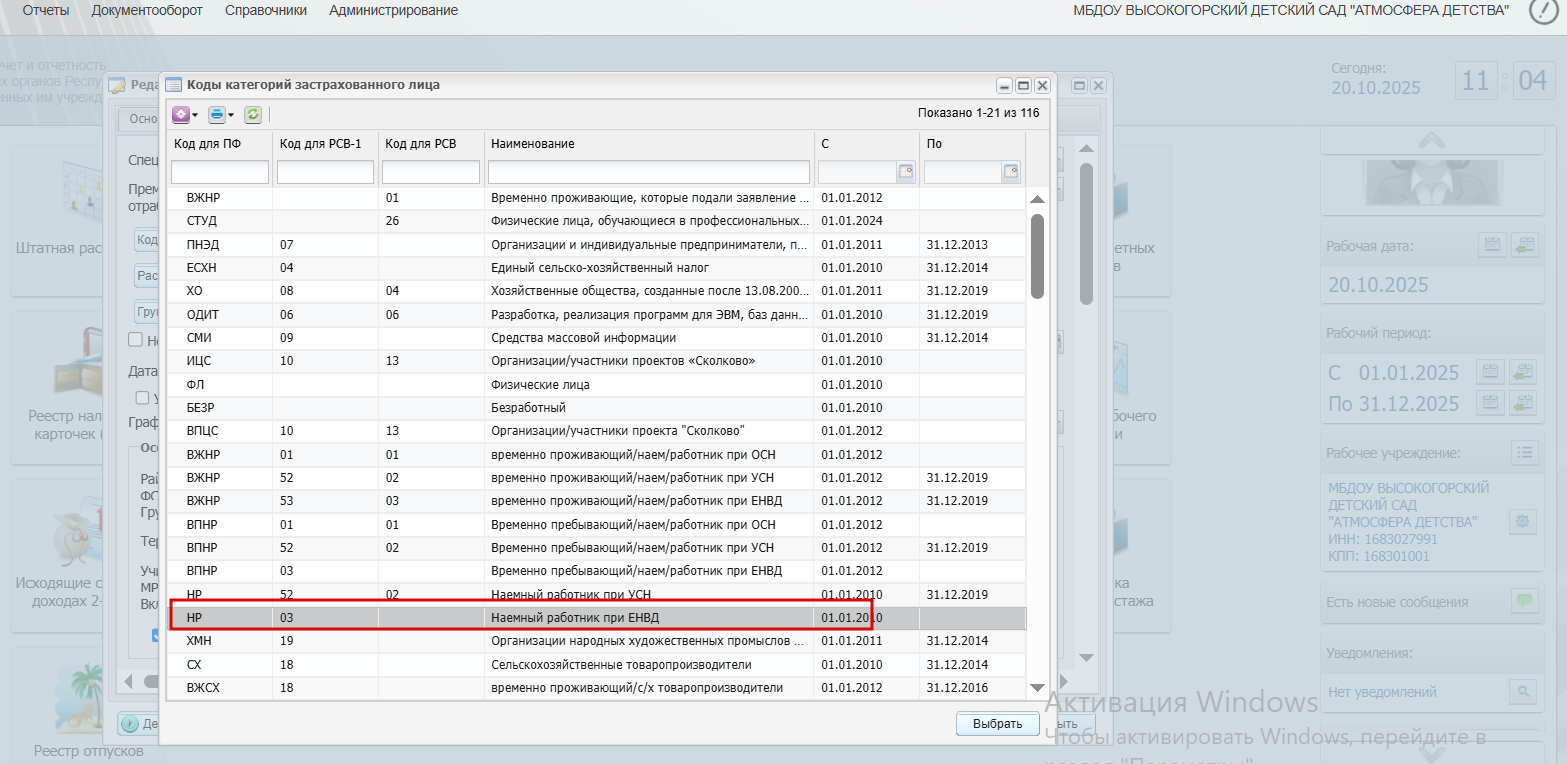Select the ЕСХН row
1567x764 pixels.
pyautogui.click(x=597, y=268)
